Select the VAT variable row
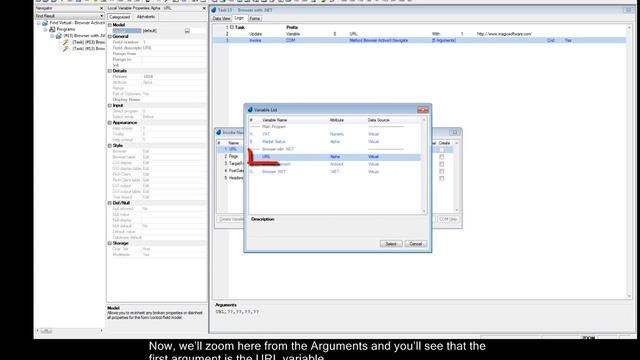Image resolution: width=640 pixels, height=360 pixels. (x=334, y=134)
